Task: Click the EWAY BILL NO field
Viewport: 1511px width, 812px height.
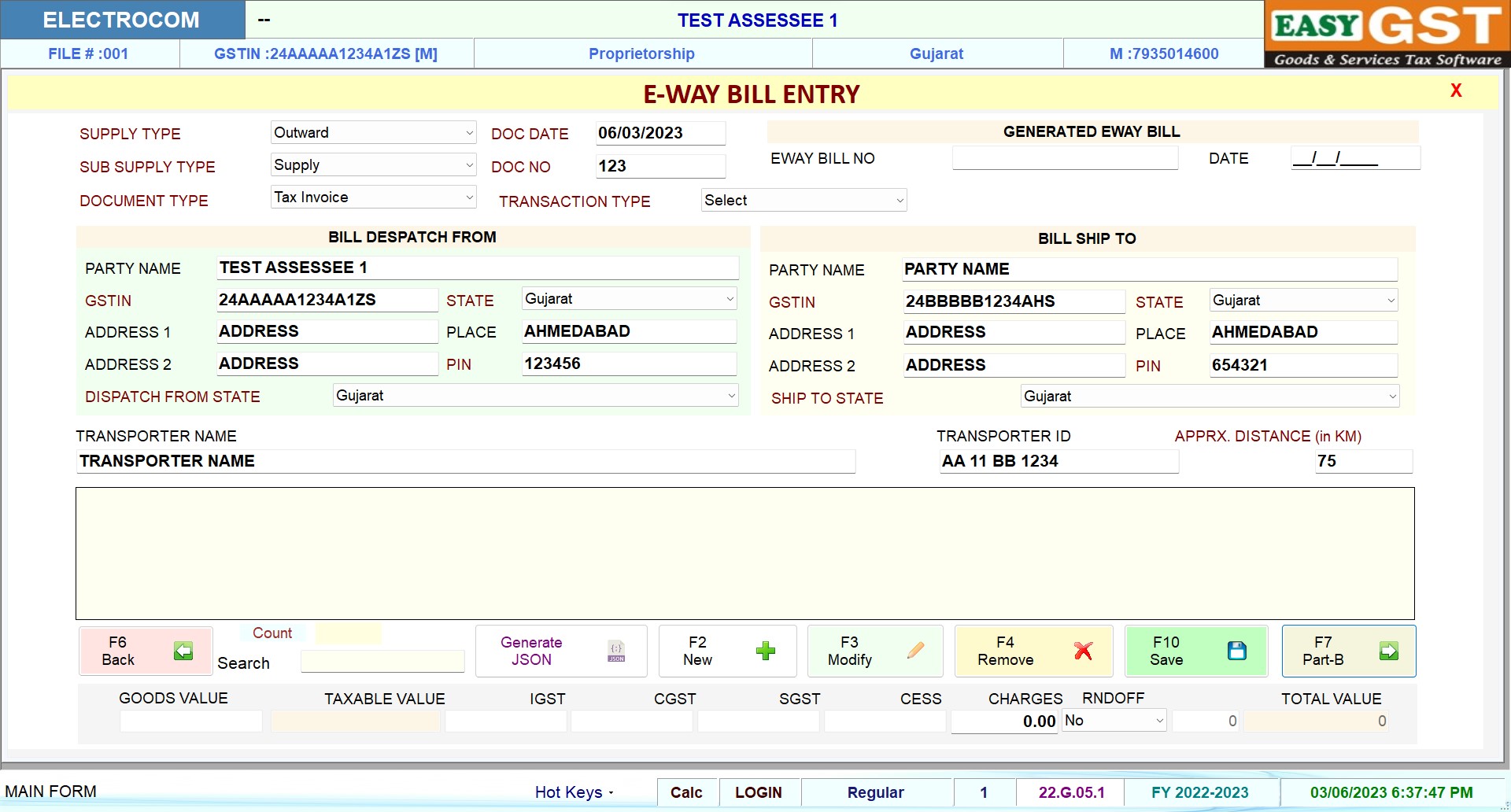Action: [1064, 158]
